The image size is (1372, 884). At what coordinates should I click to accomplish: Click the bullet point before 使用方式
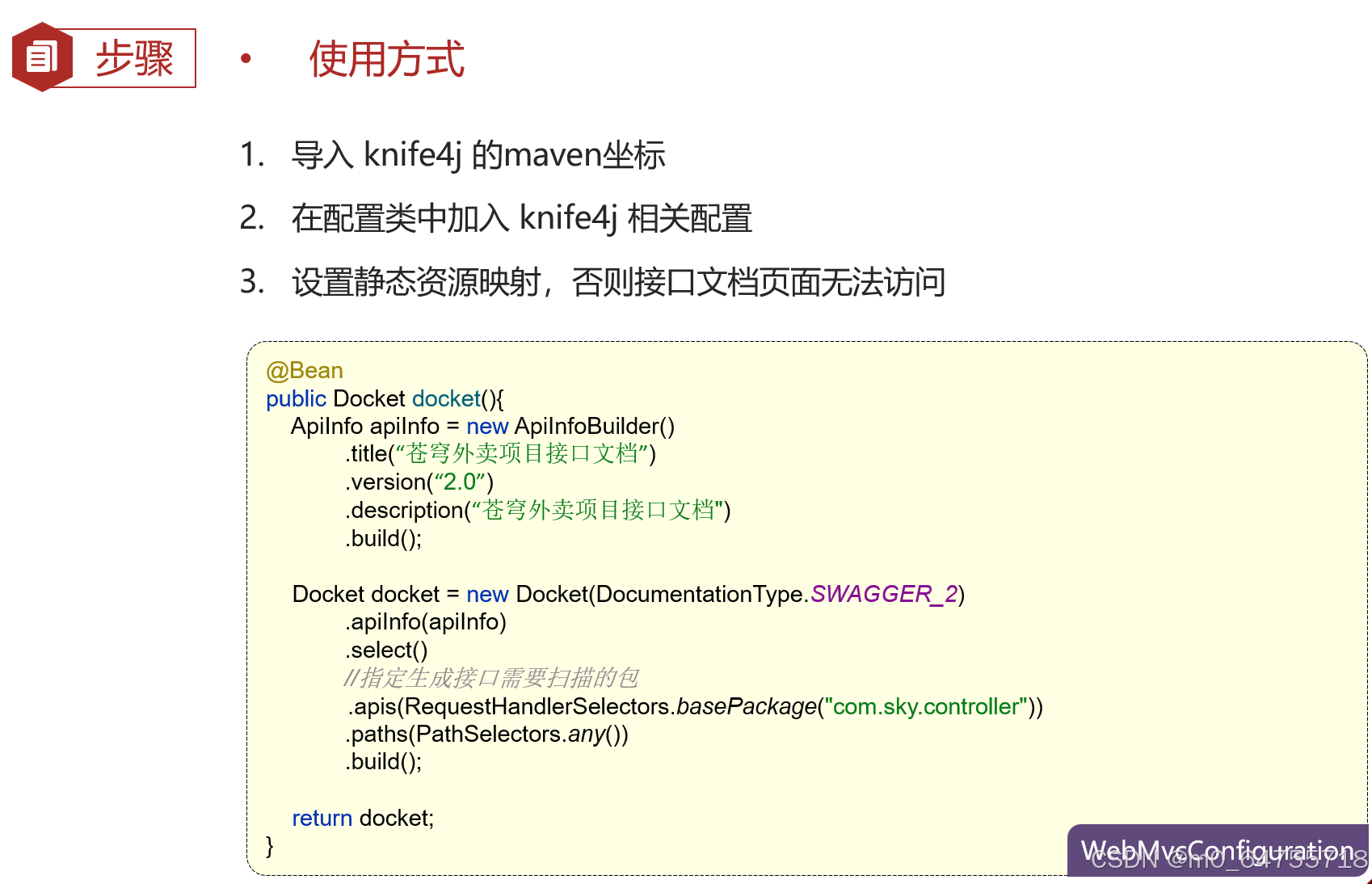coord(245,58)
